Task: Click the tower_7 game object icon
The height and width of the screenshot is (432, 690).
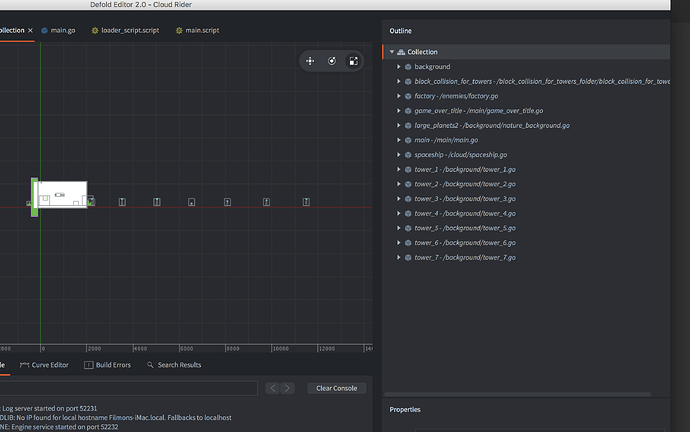Action: click(408, 258)
